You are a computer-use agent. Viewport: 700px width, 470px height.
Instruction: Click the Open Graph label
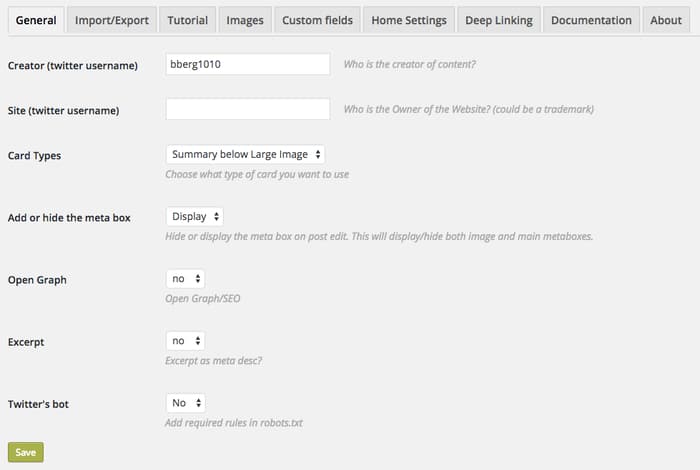[37, 280]
